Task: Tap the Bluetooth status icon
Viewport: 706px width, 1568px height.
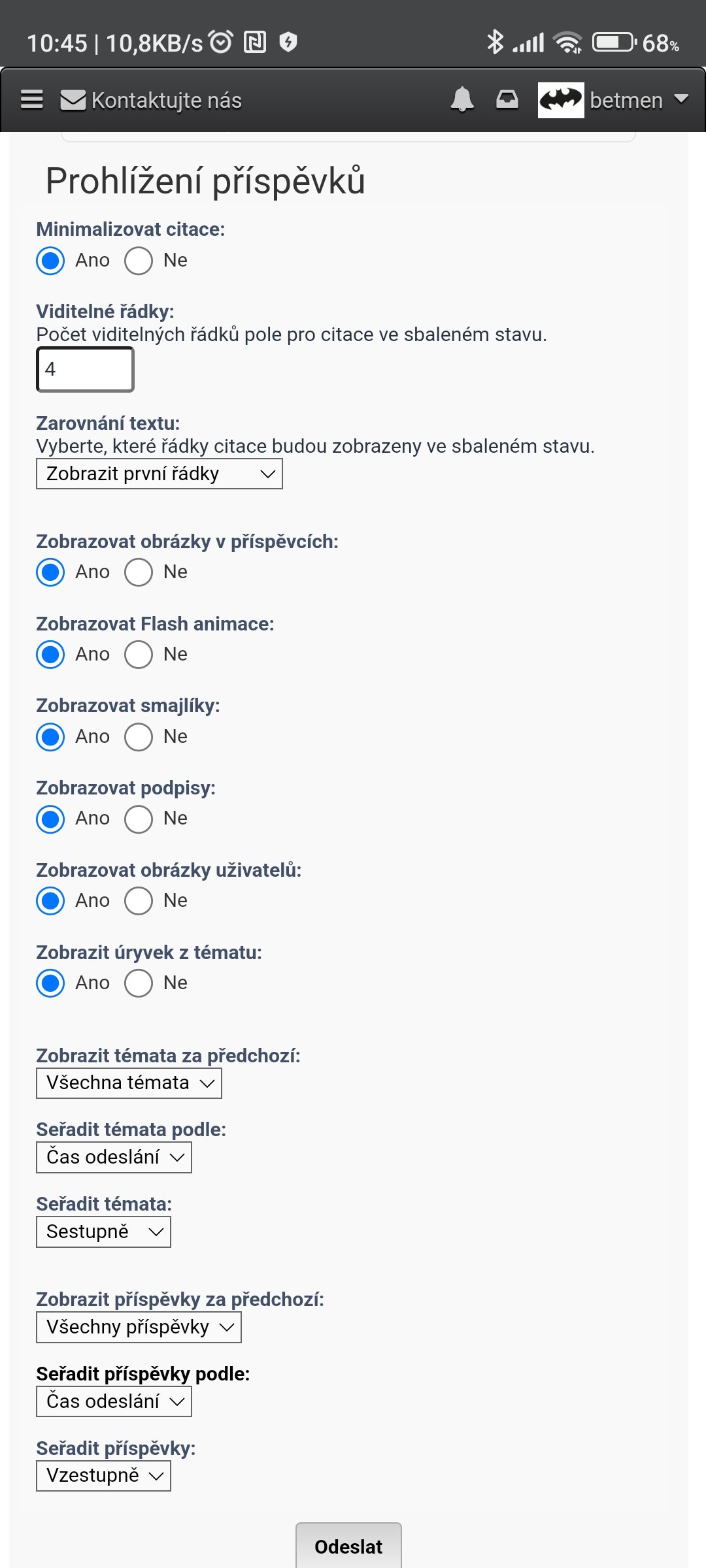Action: [495, 42]
